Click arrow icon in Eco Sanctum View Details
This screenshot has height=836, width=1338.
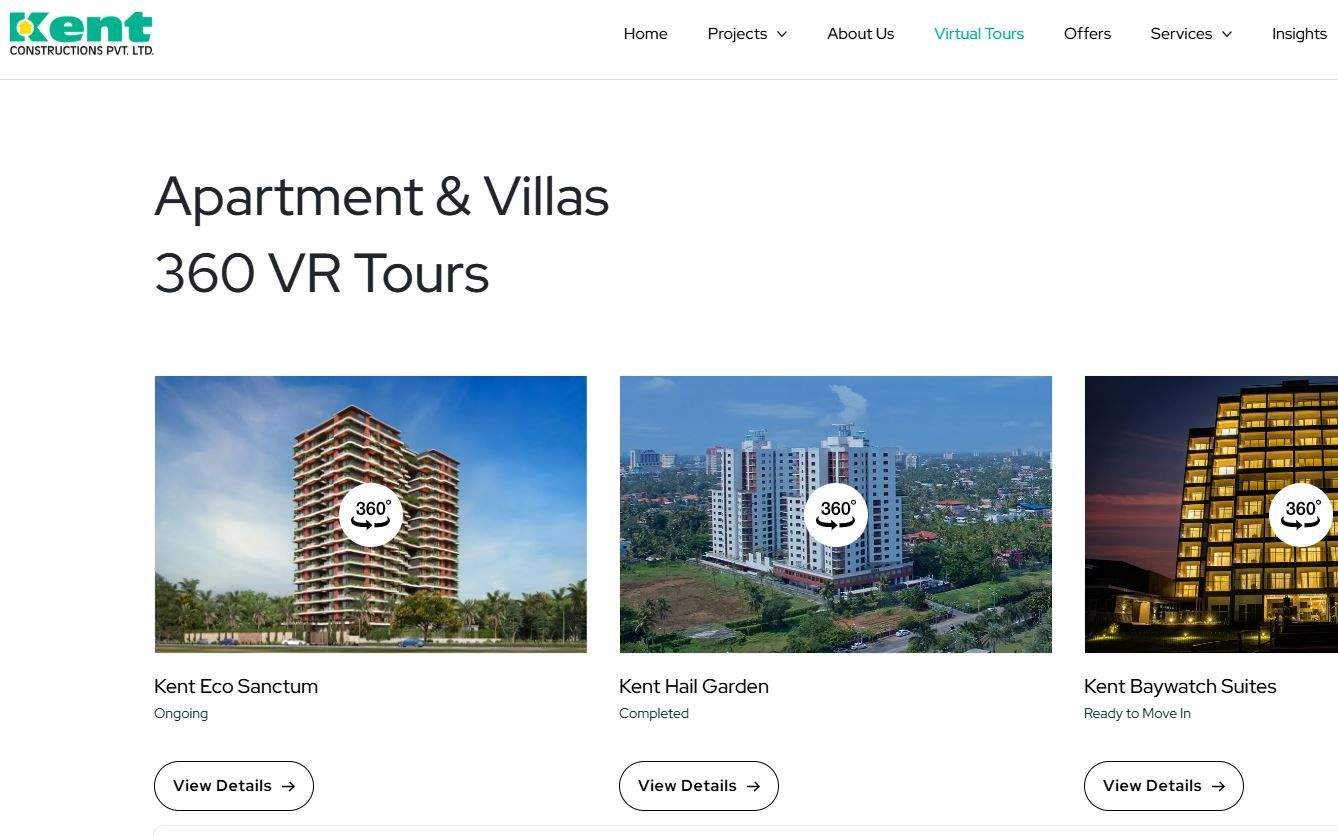pyautogui.click(x=288, y=786)
